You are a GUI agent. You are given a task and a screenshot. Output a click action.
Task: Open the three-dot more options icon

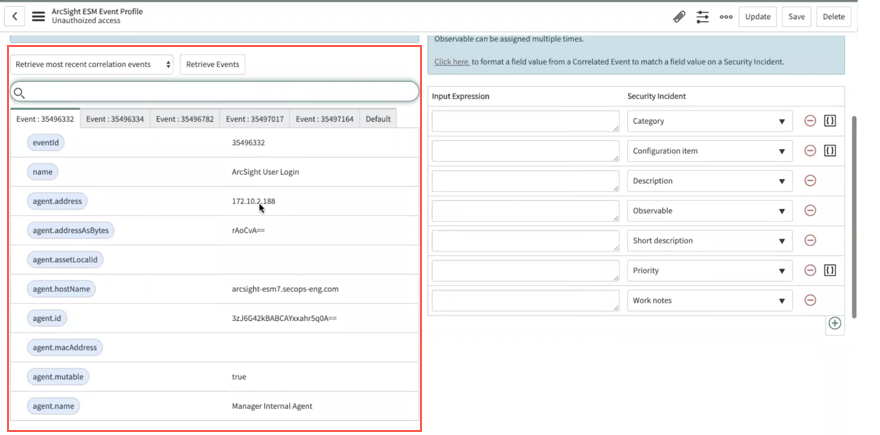click(x=726, y=17)
